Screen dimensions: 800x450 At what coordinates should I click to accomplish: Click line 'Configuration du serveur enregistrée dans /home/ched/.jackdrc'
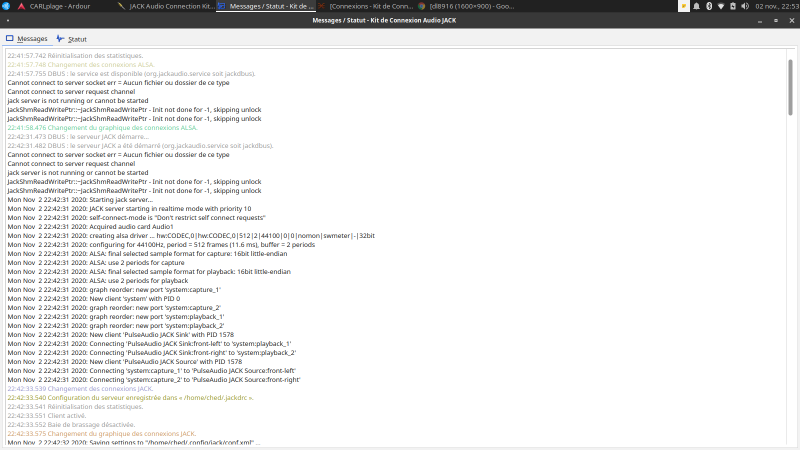pos(130,397)
